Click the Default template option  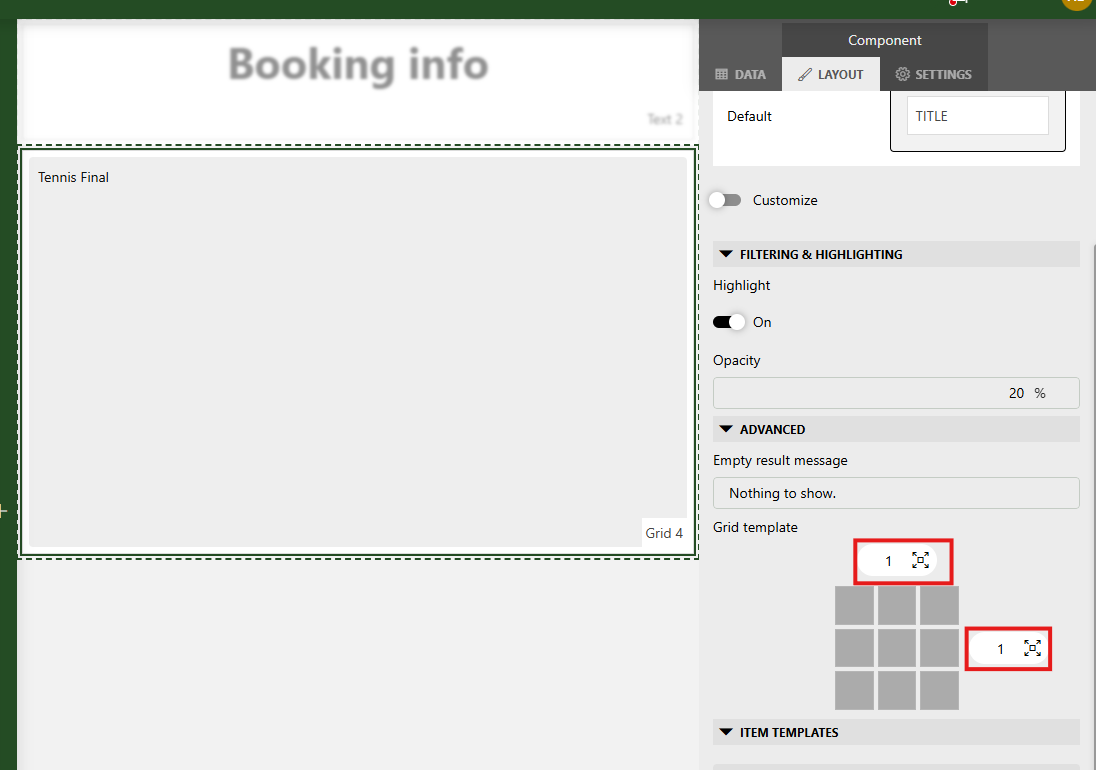tap(749, 116)
